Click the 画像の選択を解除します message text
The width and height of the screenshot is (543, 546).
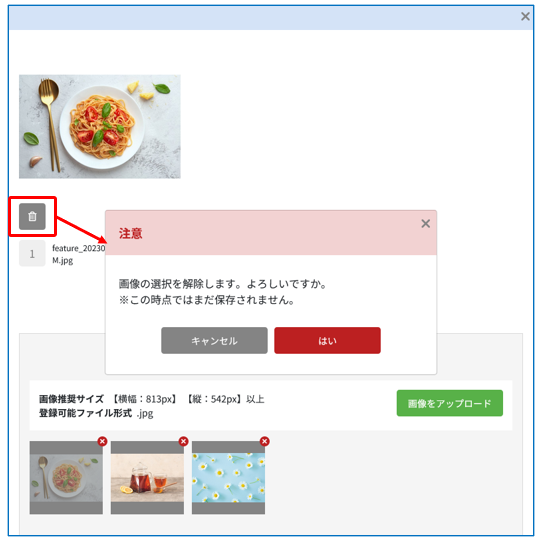pyautogui.click(x=223, y=284)
